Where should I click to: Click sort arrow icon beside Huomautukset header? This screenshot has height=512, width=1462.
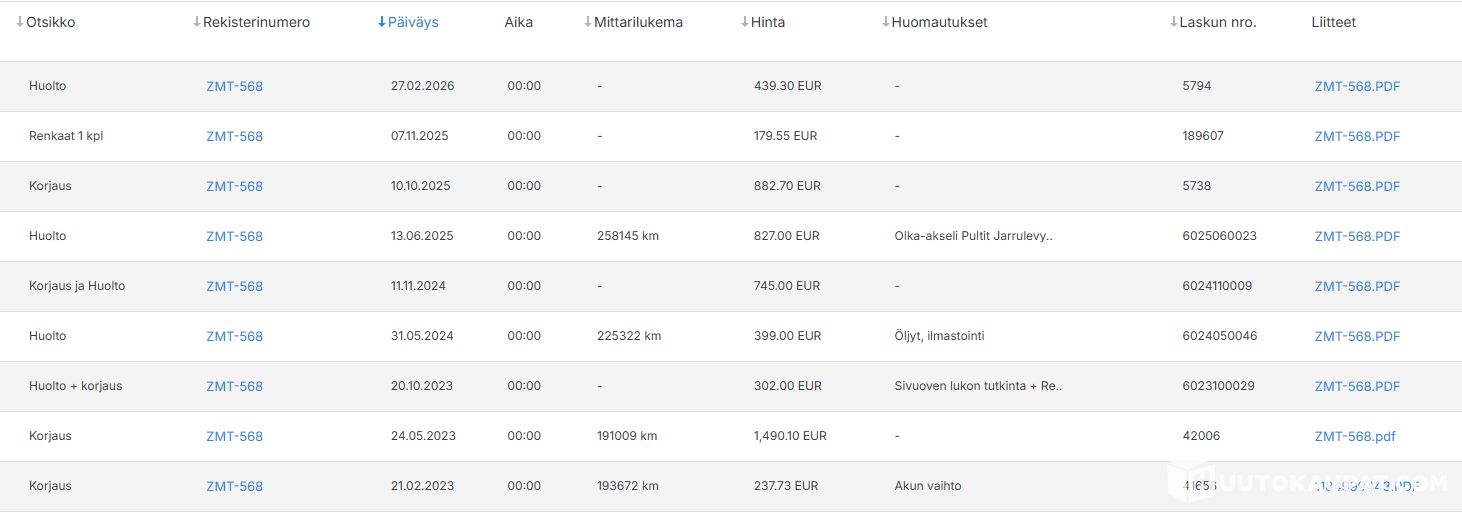[x=886, y=22]
